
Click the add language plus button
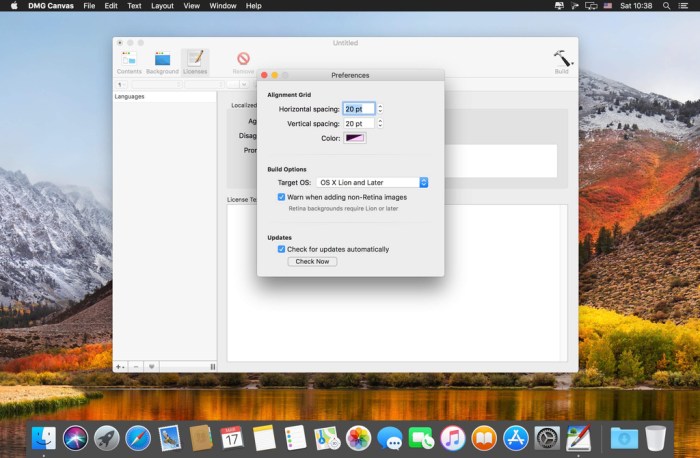[120, 367]
